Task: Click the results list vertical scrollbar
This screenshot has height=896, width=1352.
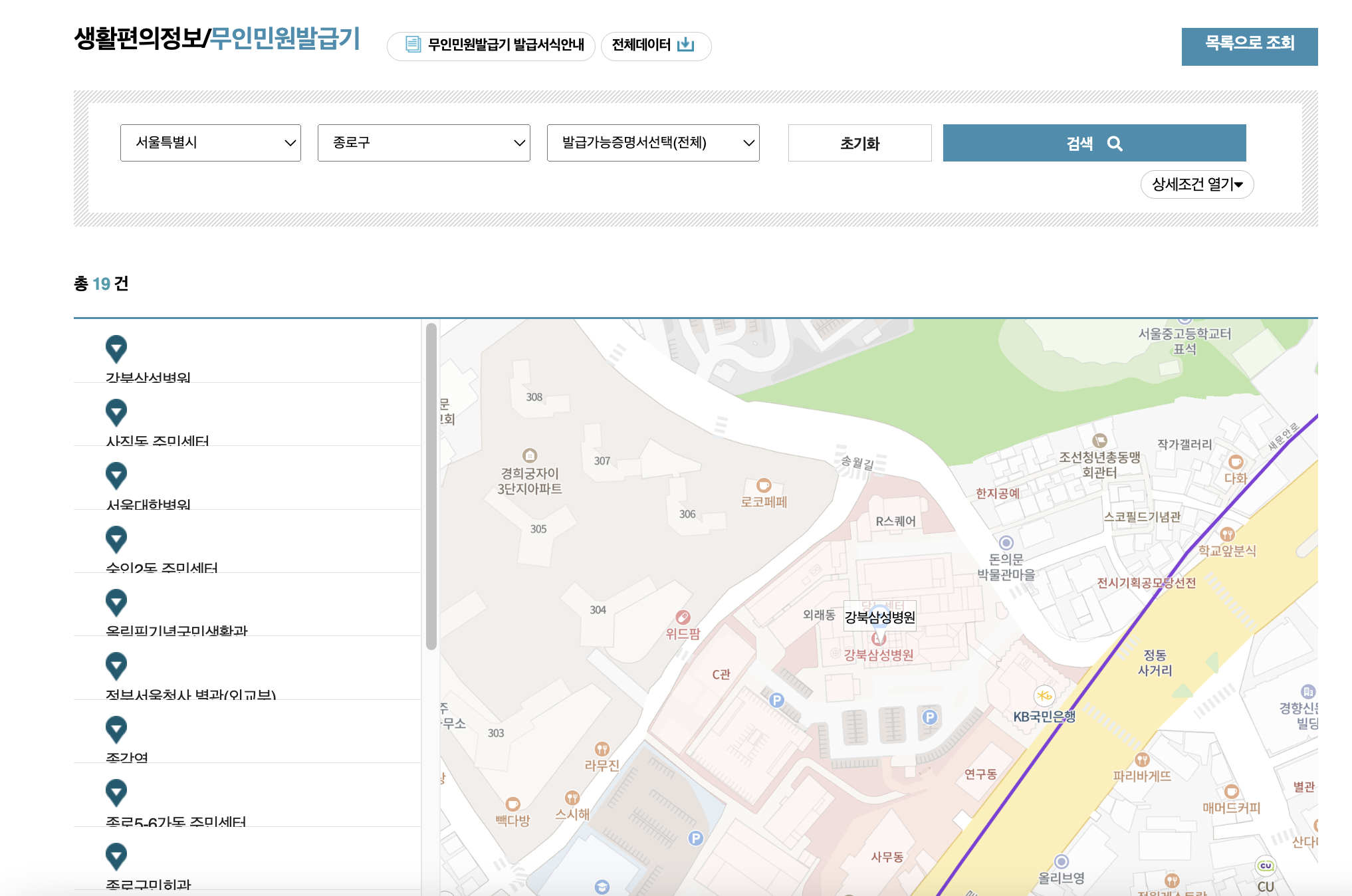Action: (431, 485)
